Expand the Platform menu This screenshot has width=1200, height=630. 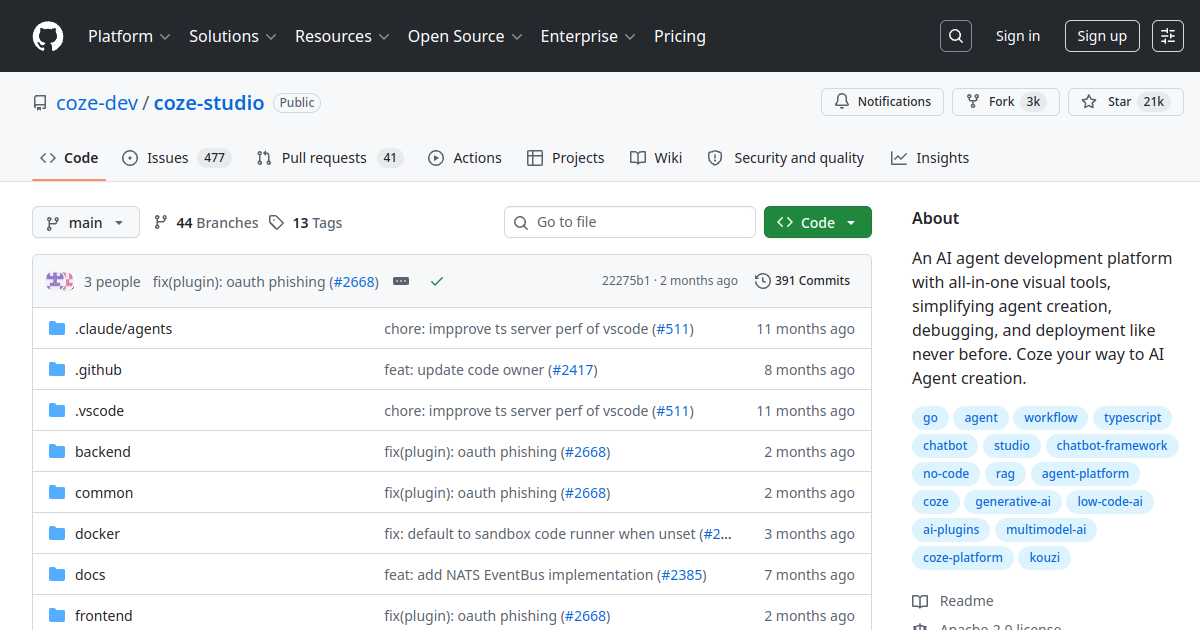[x=128, y=36]
